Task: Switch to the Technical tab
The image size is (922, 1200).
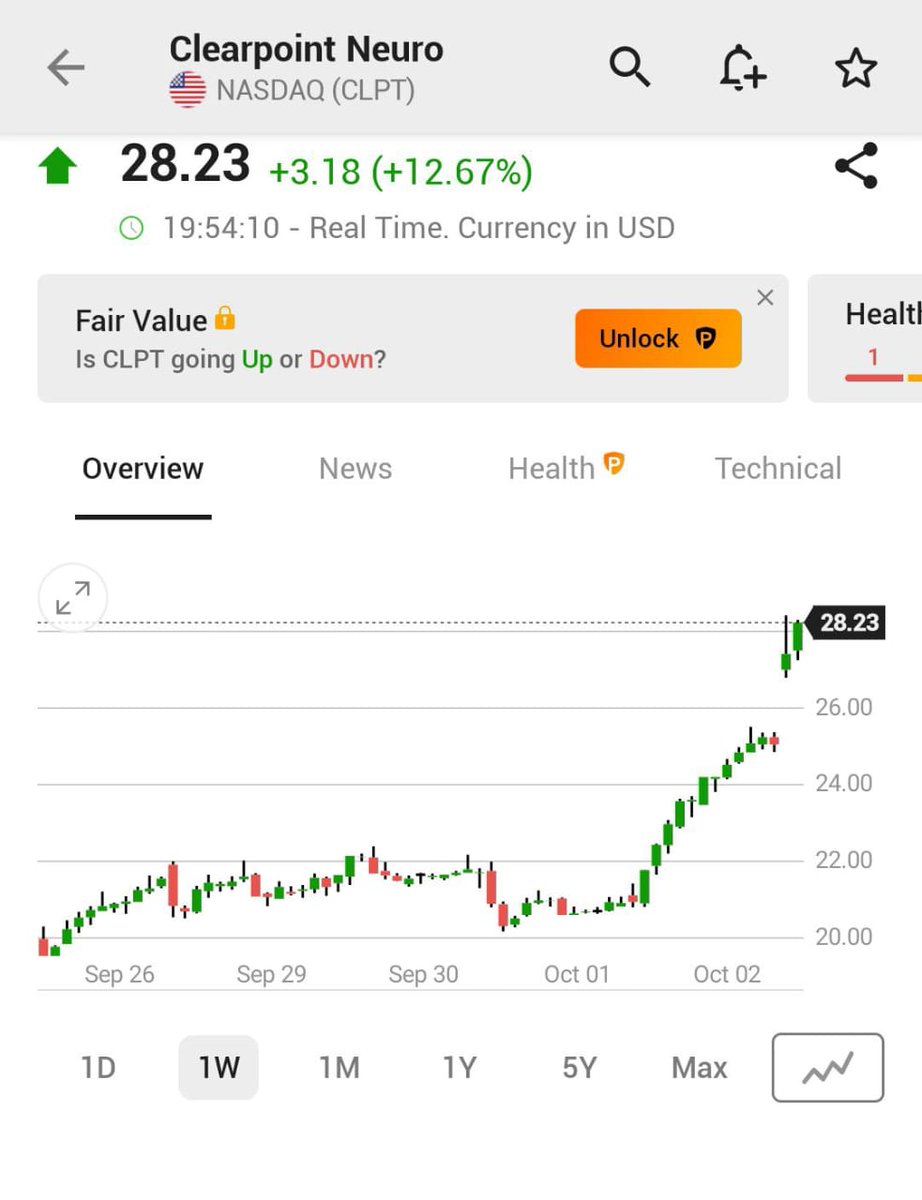Action: 778,469
